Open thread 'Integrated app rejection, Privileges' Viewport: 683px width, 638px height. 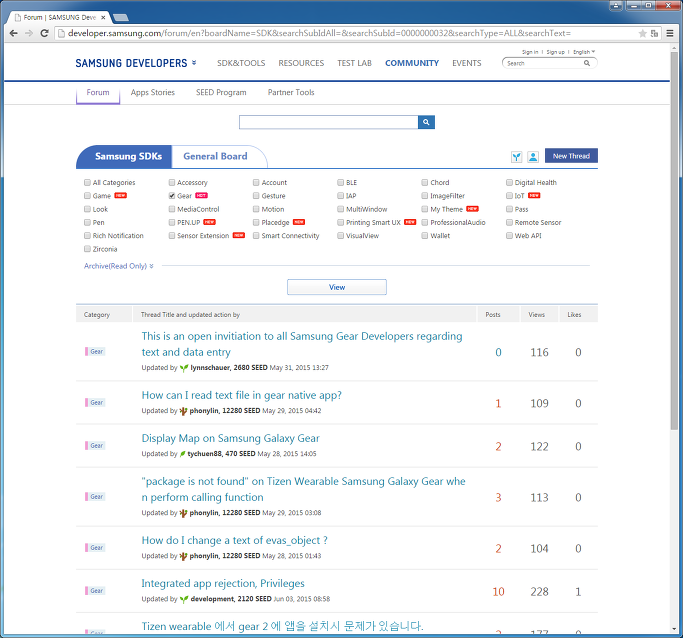point(223,584)
